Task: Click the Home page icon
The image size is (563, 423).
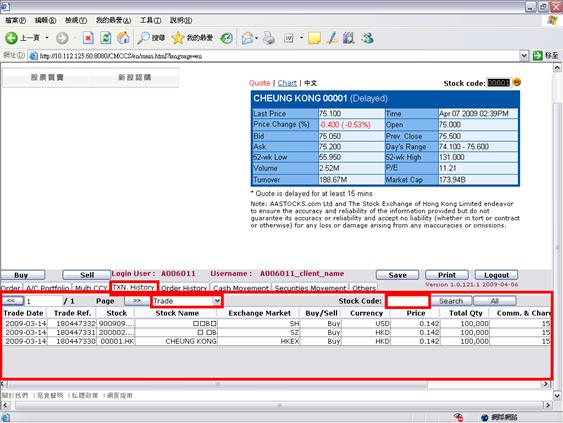Action: (123, 38)
